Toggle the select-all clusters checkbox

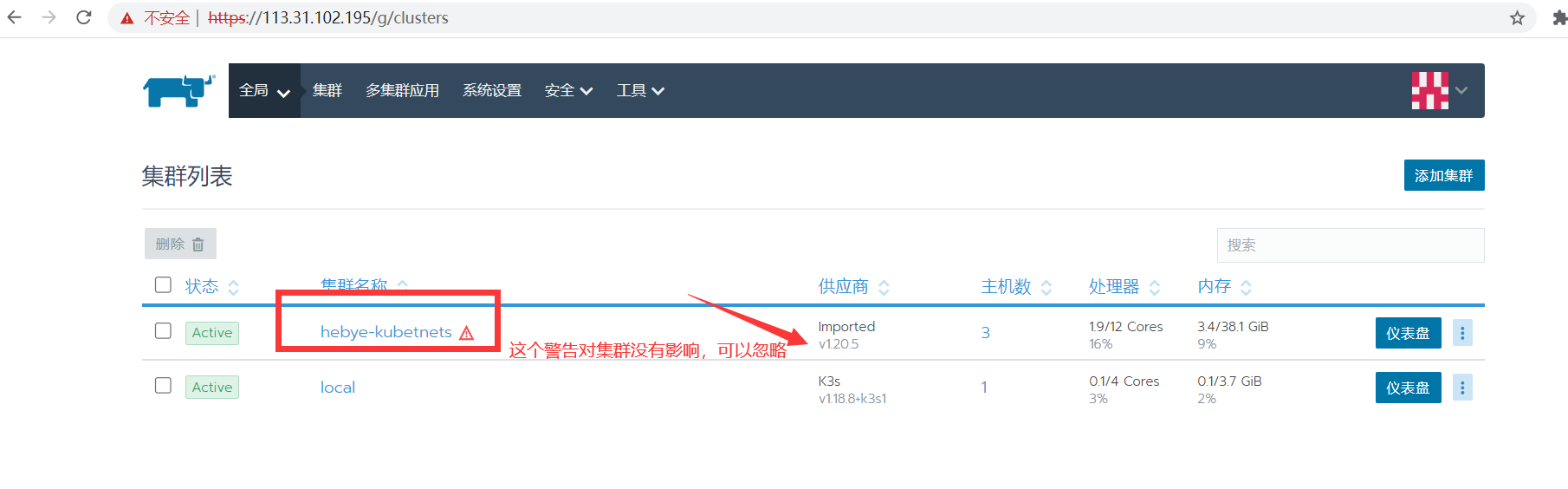pos(163,284)
